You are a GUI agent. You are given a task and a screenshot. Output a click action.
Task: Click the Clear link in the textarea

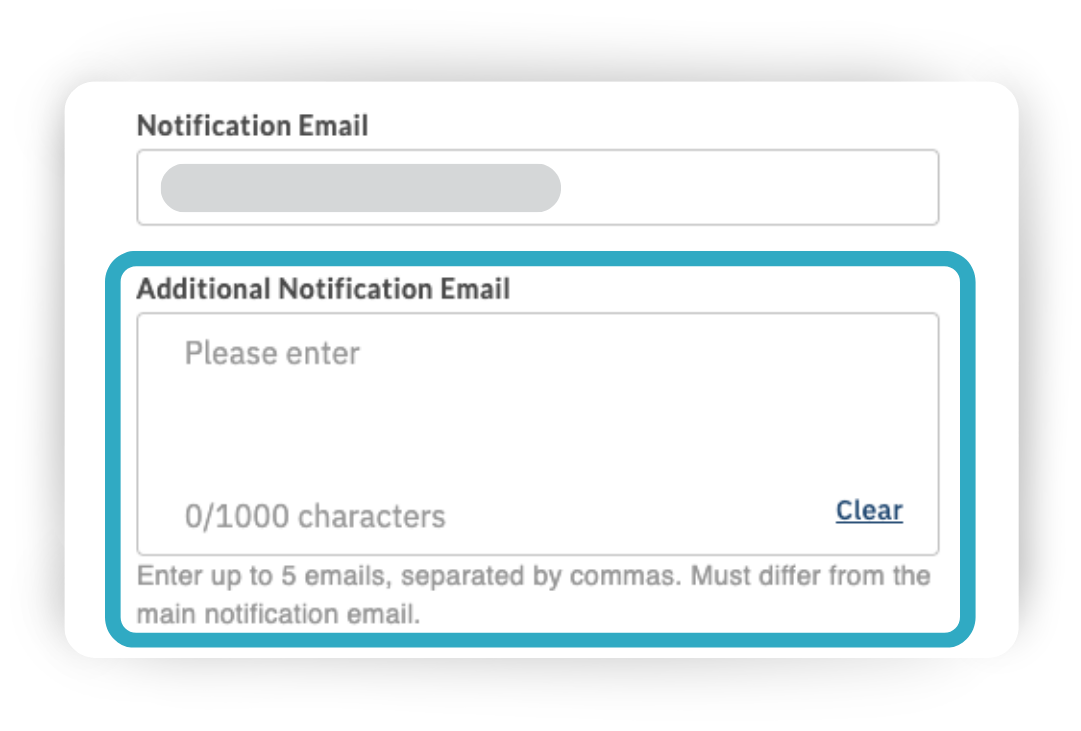click(x=869, y=511)
